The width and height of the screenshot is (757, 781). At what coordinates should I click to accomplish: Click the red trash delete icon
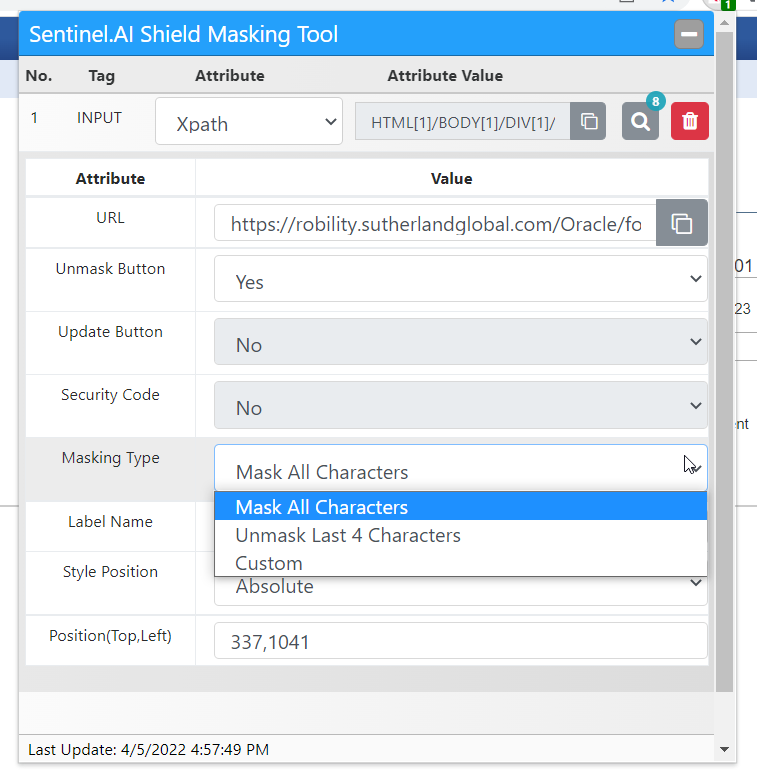(x=689, y=122)
